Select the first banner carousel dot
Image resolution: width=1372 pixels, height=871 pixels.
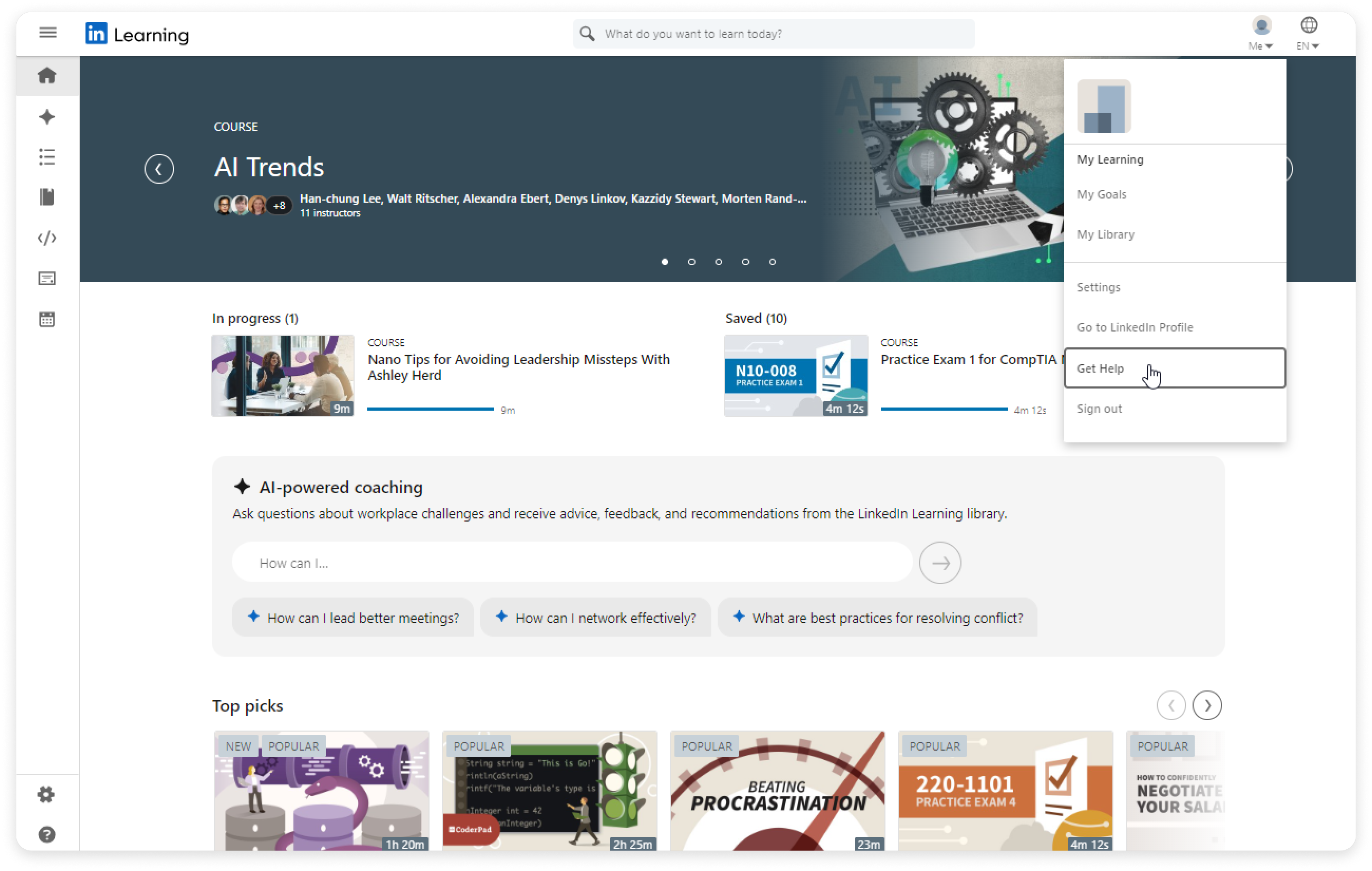(664, 262)
